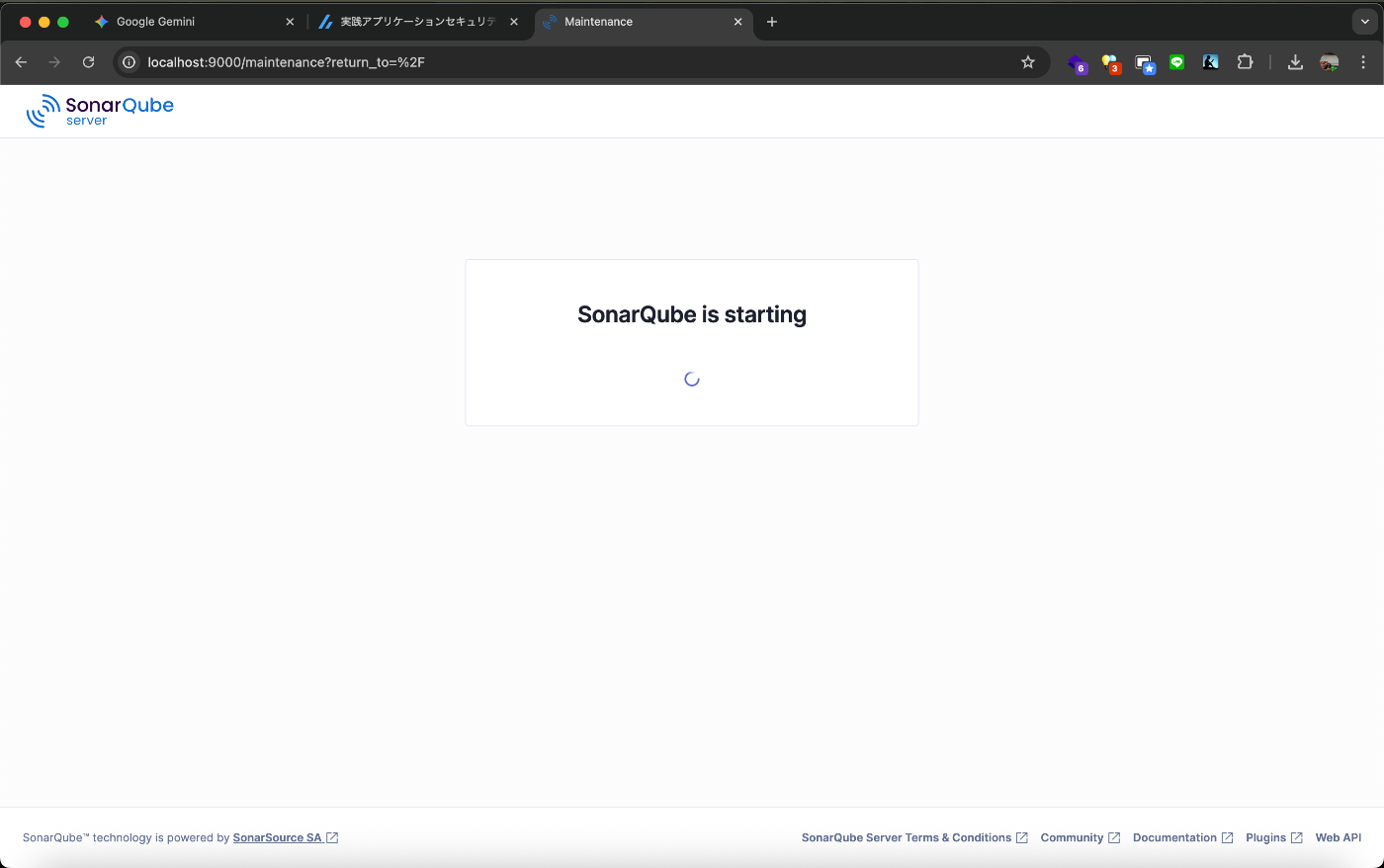View site information icon in address bar

coord(129,62)
